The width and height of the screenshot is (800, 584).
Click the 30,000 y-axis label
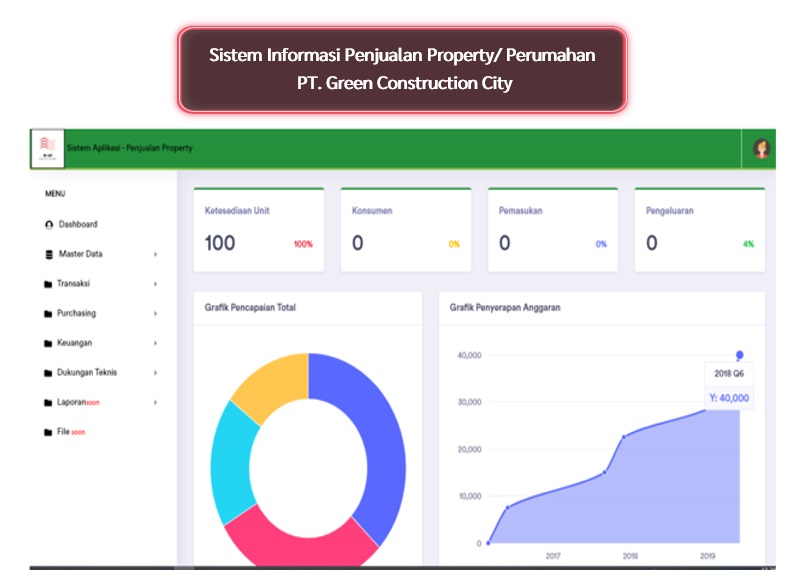469,402
